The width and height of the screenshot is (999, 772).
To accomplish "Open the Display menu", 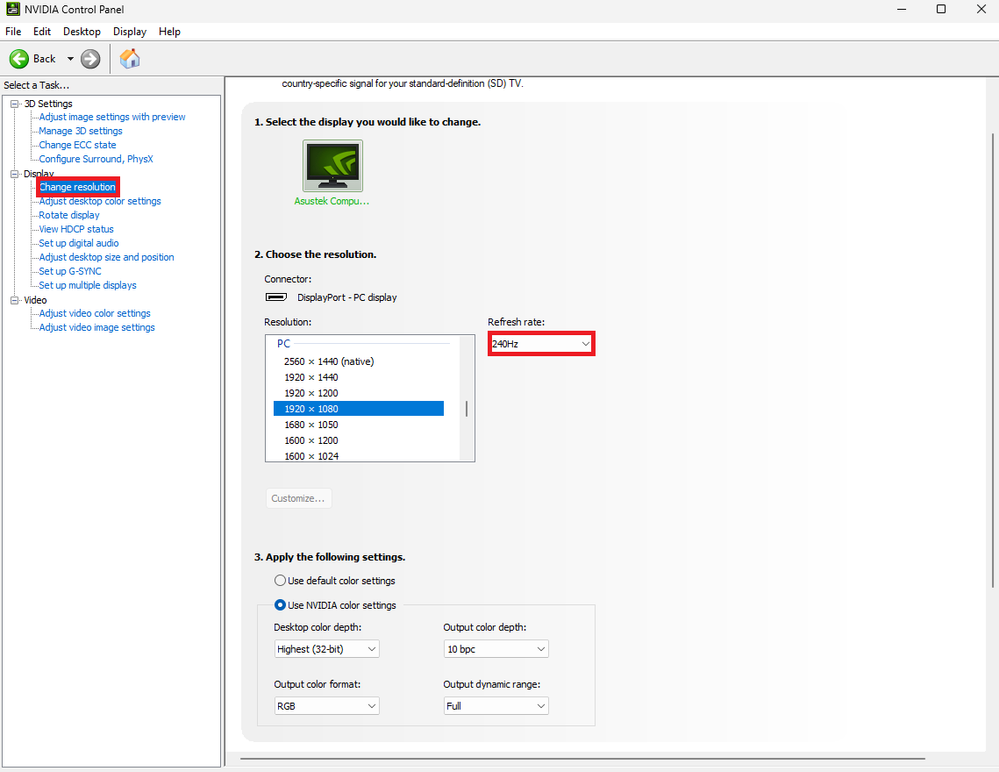I will 129,31.
